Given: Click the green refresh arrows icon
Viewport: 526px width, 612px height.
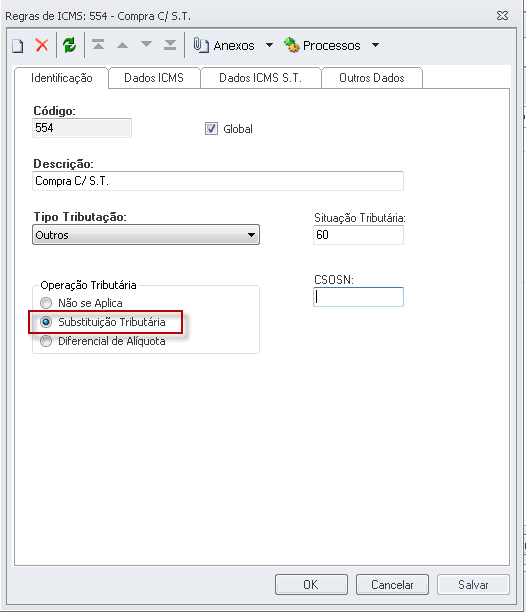Looking at the screenshot, I should (x=69, y=45).
